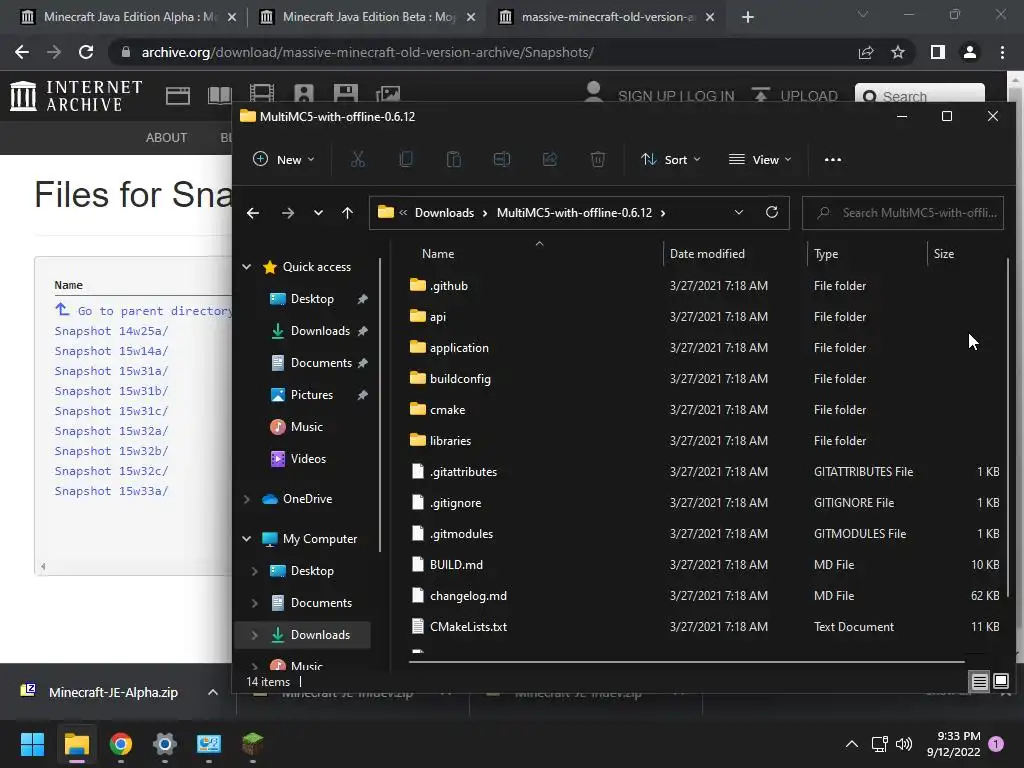1024x768 pixels.
Task: Expand Downloads under My Computer
Action: point(255,635)
